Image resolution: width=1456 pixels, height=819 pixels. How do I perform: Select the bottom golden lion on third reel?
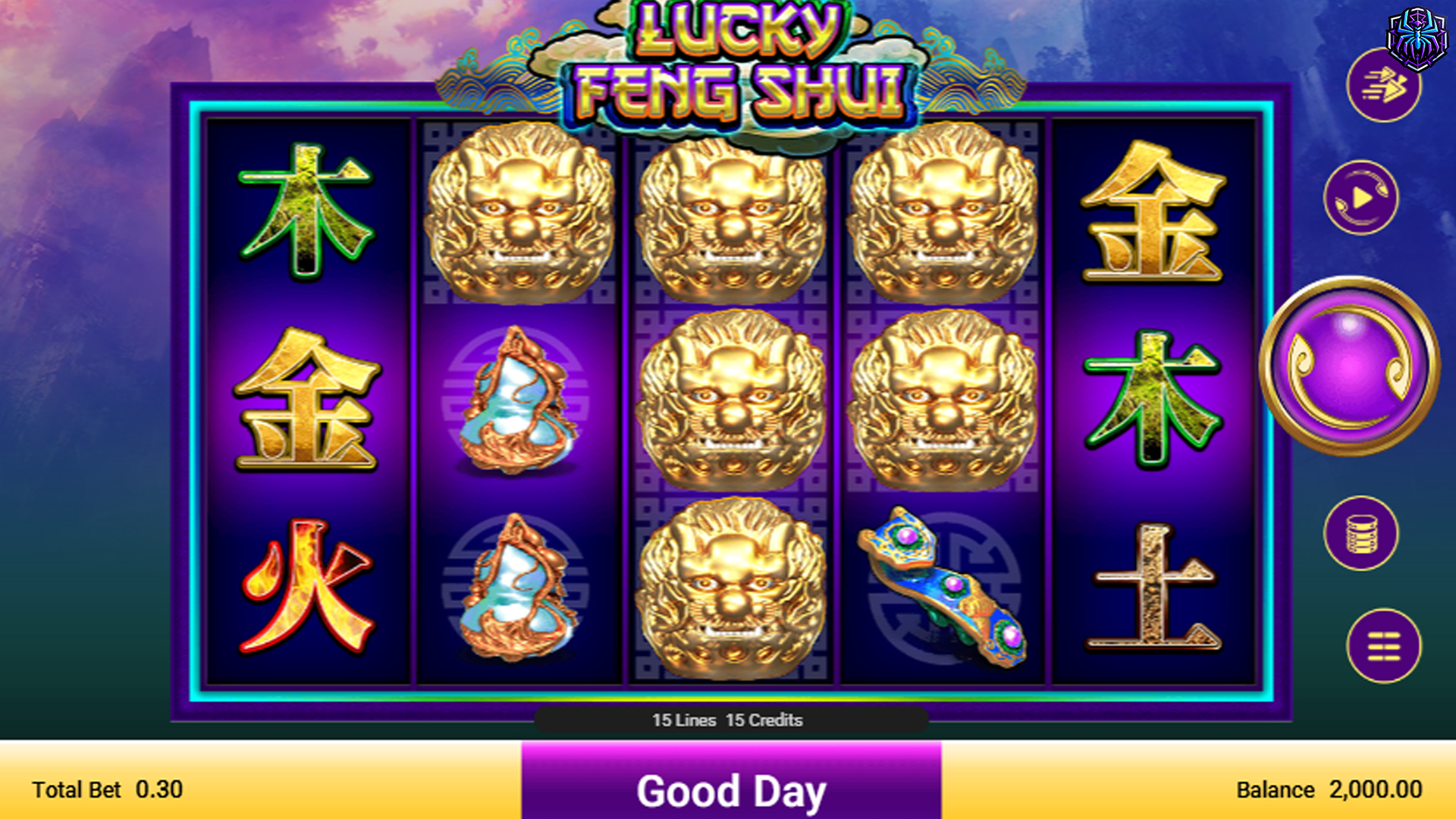(732, 588)
